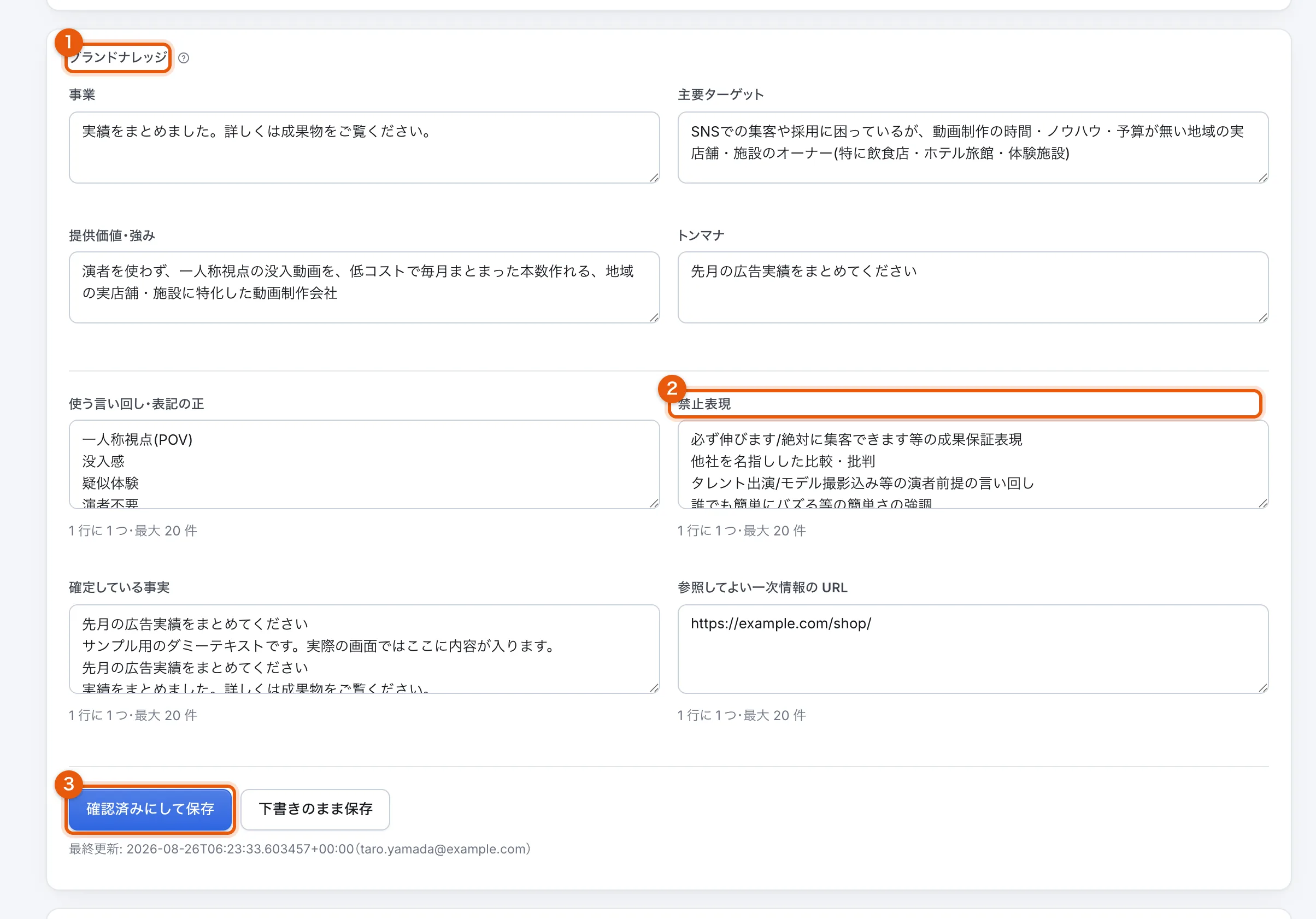This screenshot has height=919, width=1316.
Task: Click the 使う言い回し・表記の正 text area
Action: (364, 464)
